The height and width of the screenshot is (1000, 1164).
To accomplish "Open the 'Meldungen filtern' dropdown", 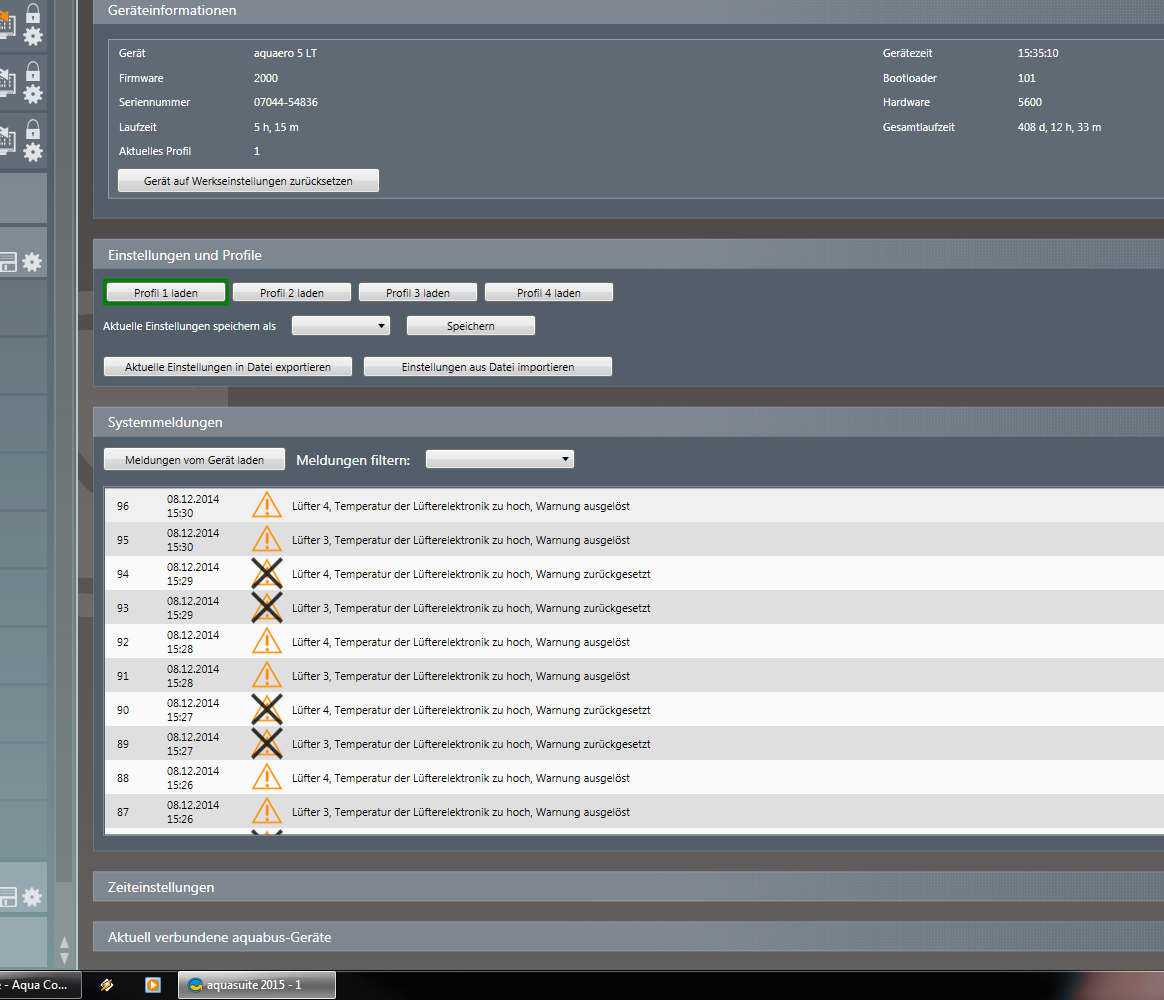I will click(x=500, y=460).
